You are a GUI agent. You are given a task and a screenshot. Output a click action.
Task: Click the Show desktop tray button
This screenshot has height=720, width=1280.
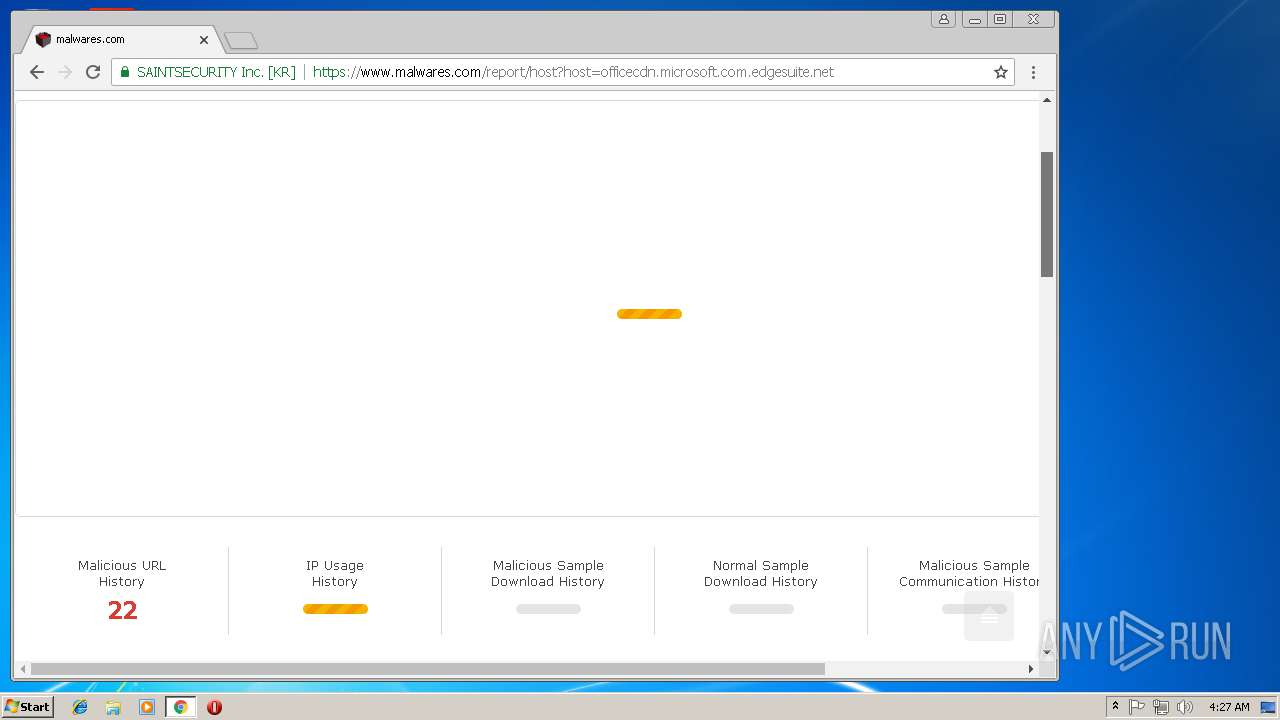pos(1268,707)
